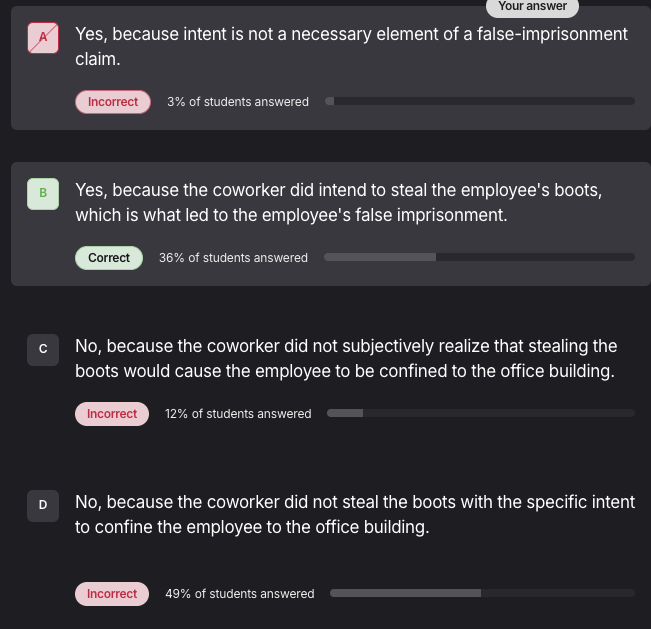Select the answer text about intent not necessary
The height and width of the screenshot is (629, 651).
tap(351, 47)
